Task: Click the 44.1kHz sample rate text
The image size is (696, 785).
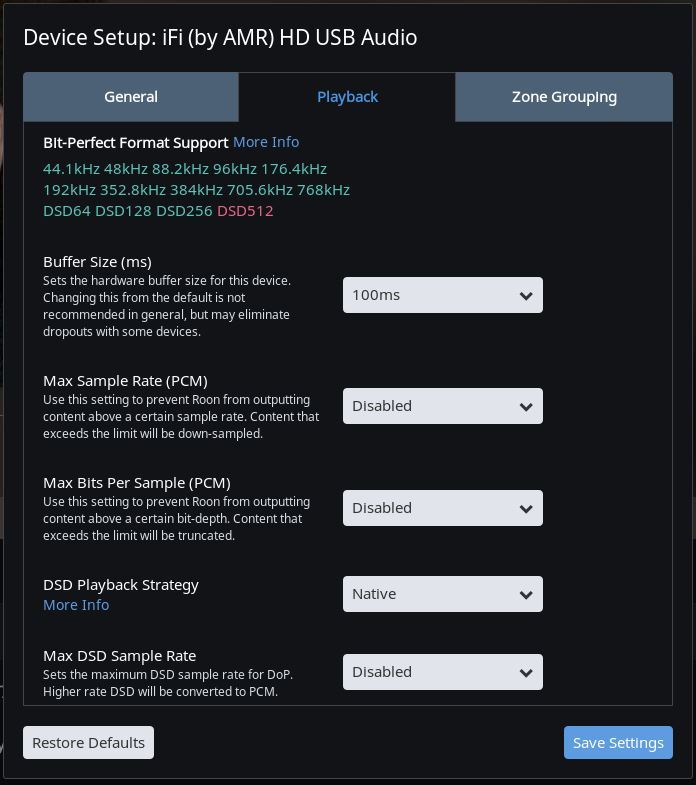Action: [72, 169]
